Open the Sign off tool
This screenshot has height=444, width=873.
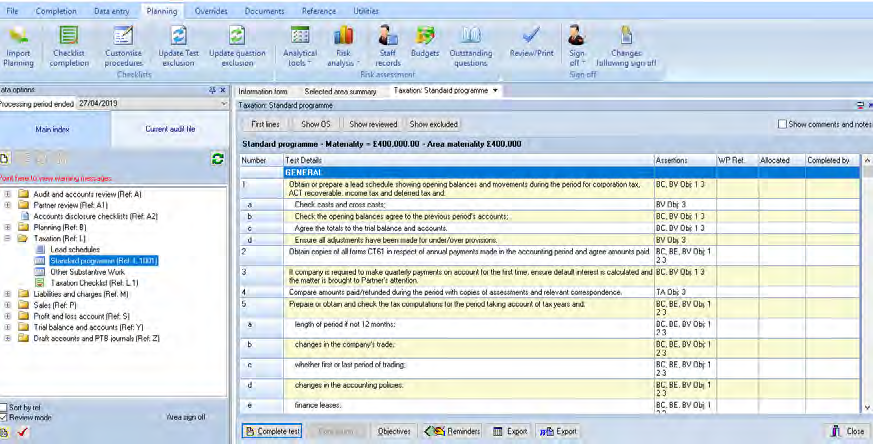pyautogui.click(x=577, y=47)
